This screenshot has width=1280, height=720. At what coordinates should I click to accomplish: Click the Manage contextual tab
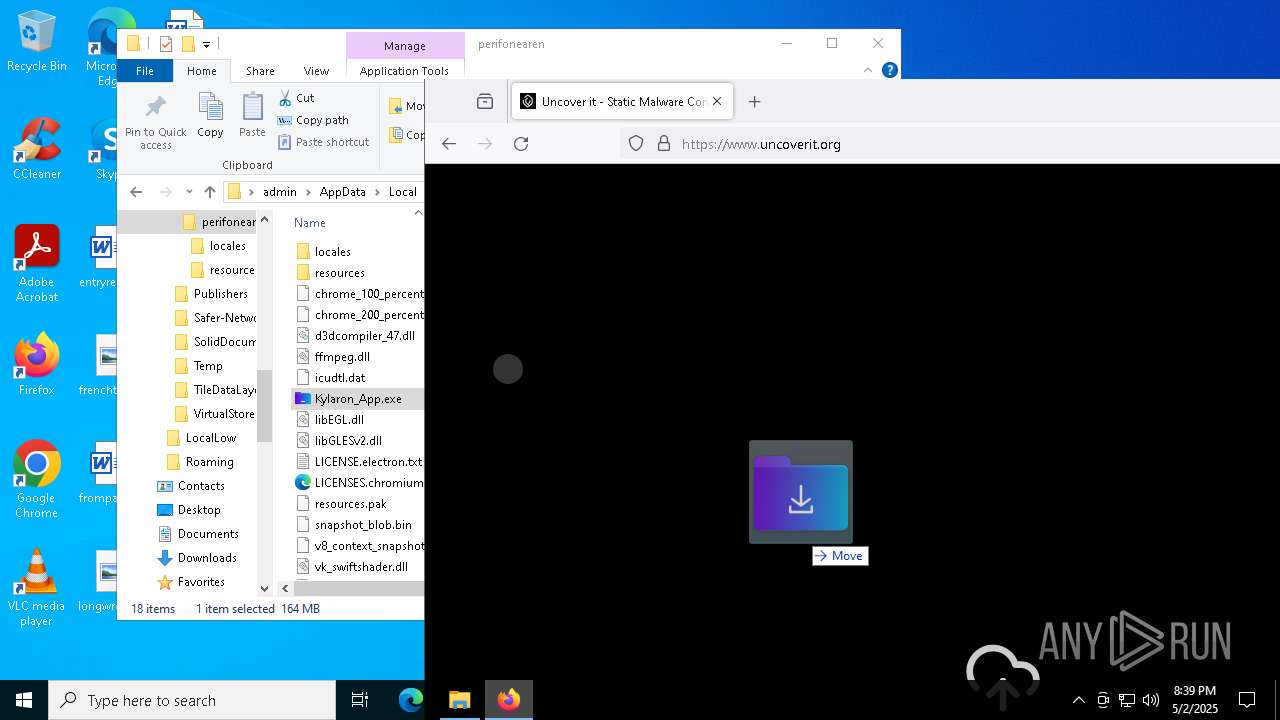(405, 46)
